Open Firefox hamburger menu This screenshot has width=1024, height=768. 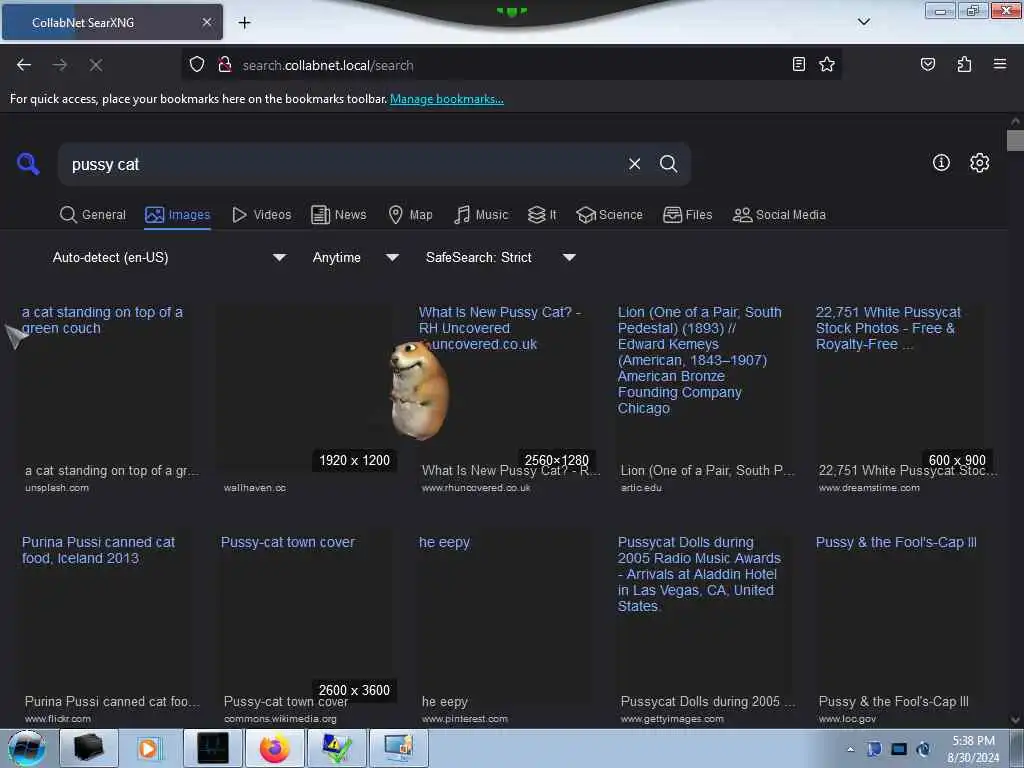point(999,64)
